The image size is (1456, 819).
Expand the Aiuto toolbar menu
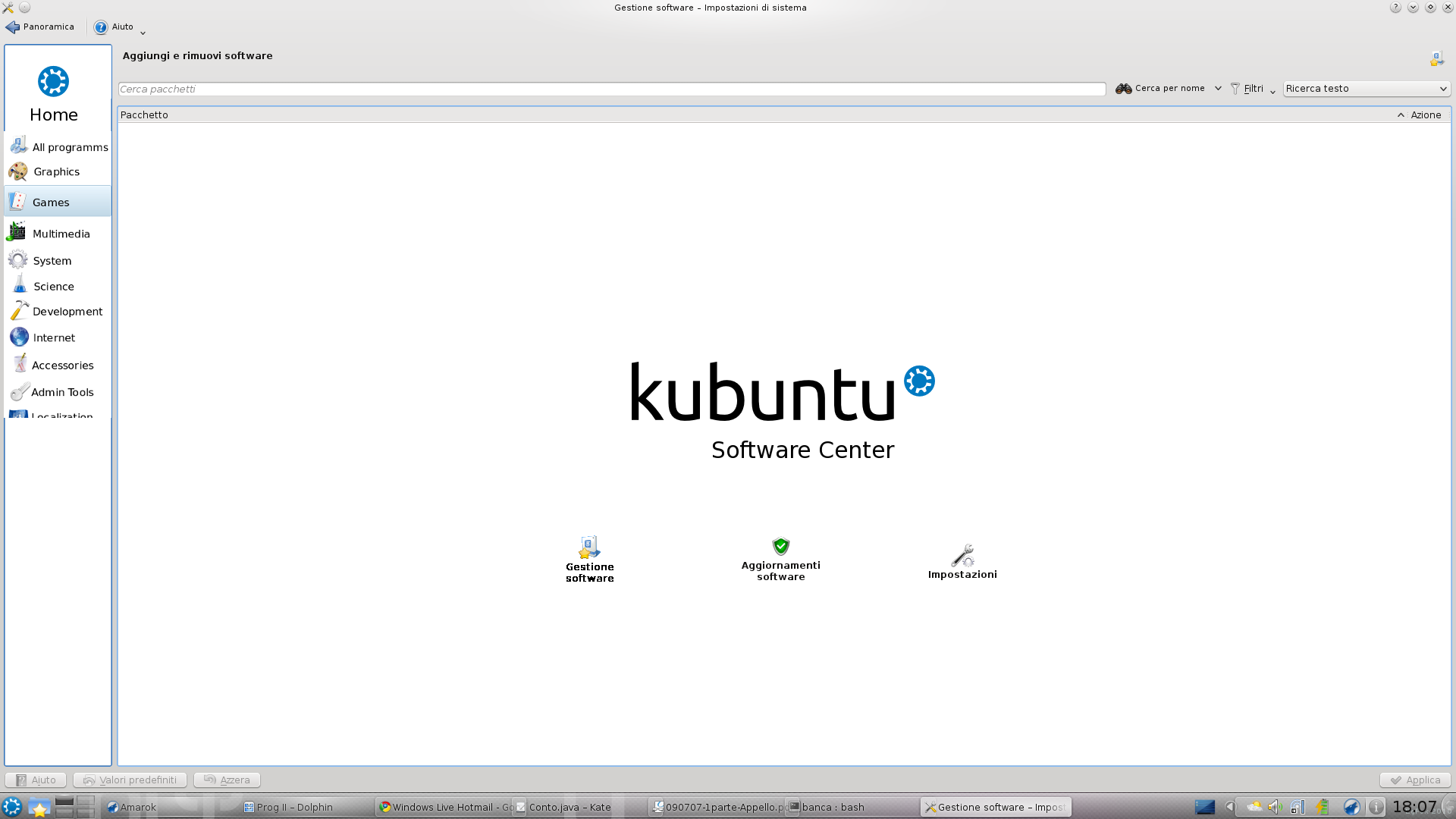pos(142,33)
